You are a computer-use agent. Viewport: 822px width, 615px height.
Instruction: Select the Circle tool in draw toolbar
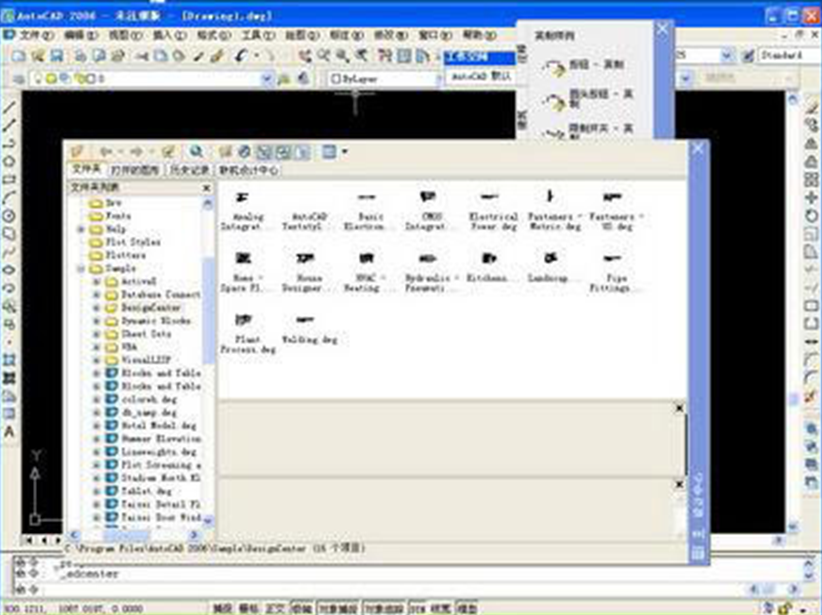click(x=9, y=215)
